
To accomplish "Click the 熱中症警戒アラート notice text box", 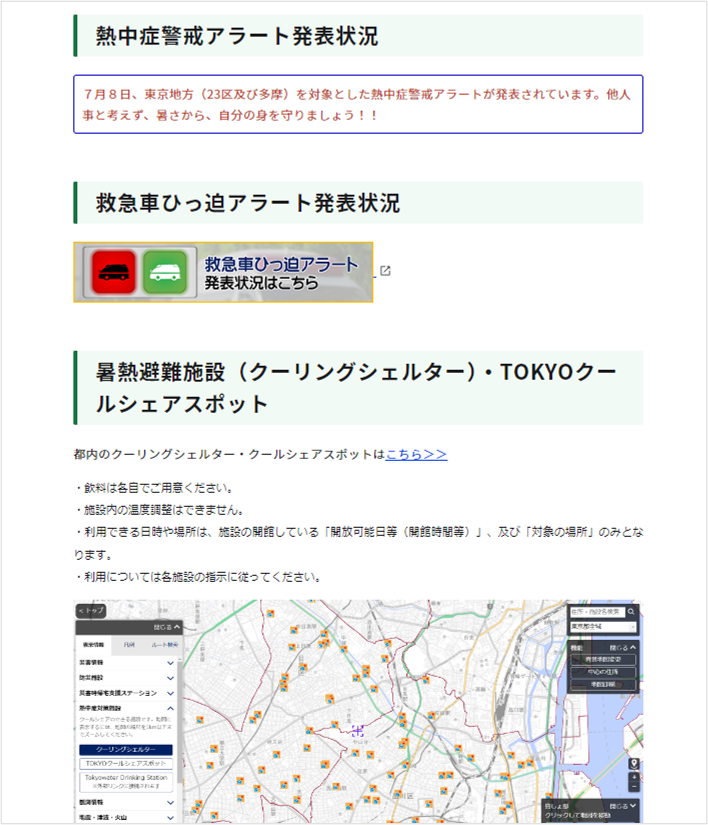I will (x=358, y=104).
